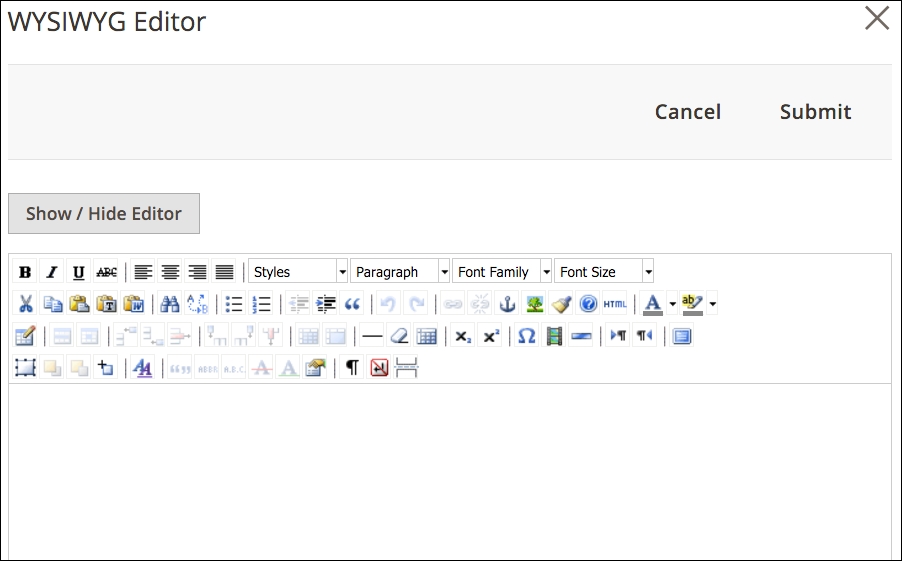The height and width of the screenshot is (561, 902).
Task: Click the Paste clipboard icon
Action: [79, 304]
